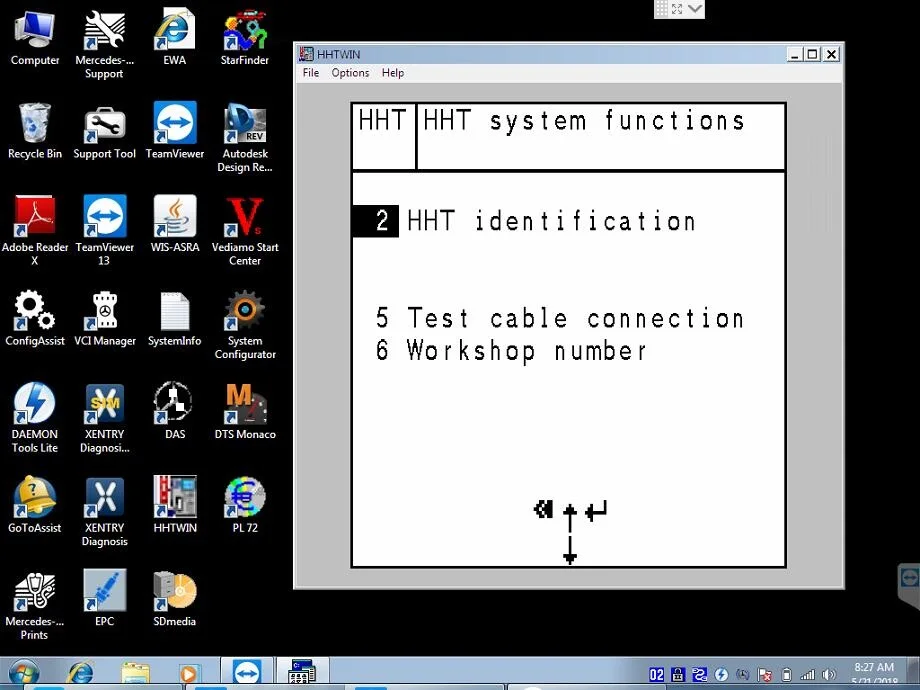Open the SystemInfo file icon
Image resolution: width=920 pixels, height=690 pixels.
(x=174, y=319)
